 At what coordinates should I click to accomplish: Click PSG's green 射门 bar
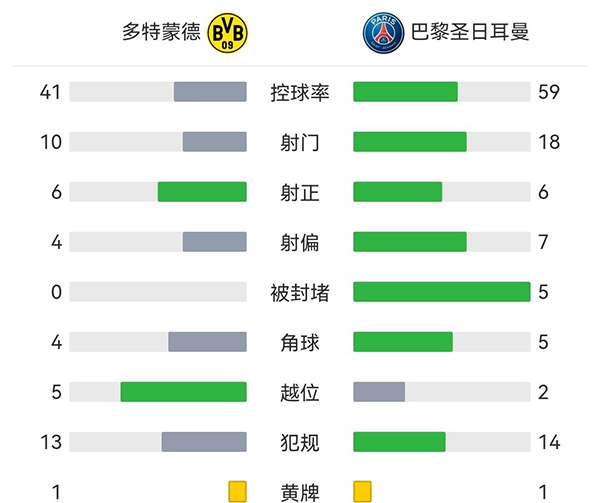[410, 142]
